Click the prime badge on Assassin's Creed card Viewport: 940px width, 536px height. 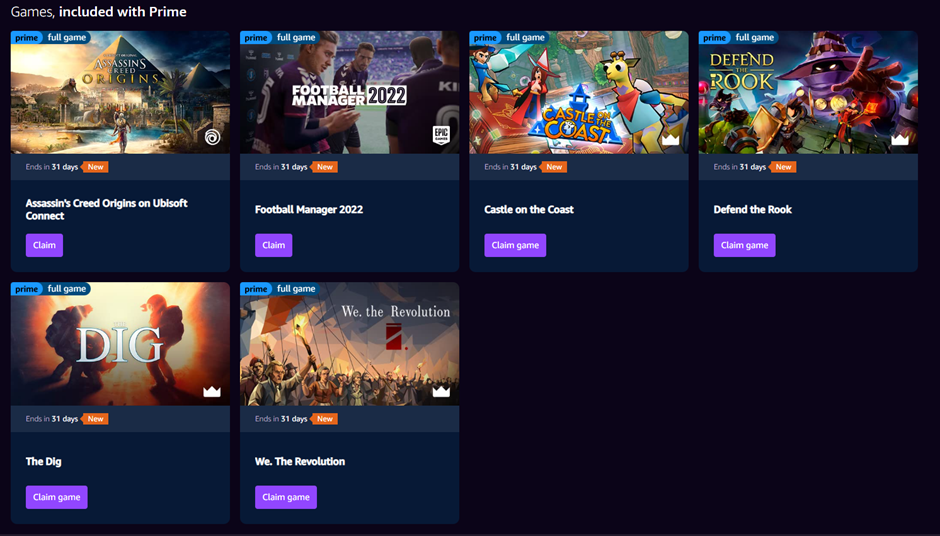26,37
